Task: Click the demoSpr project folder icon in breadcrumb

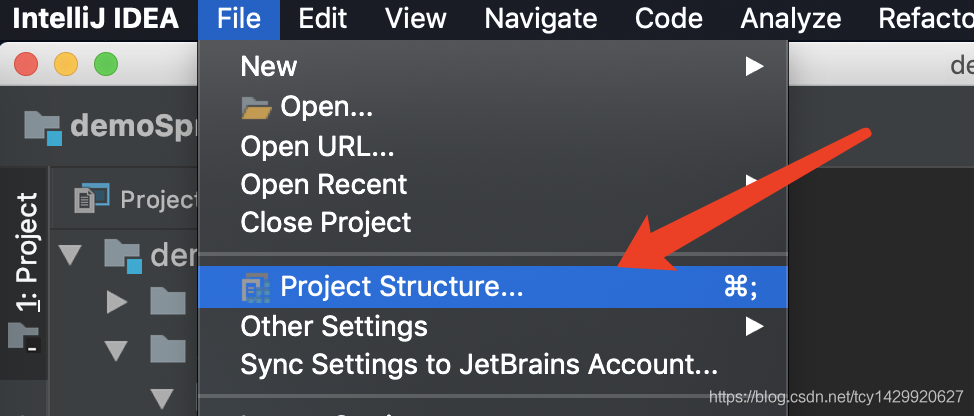Action: [43, 128]
